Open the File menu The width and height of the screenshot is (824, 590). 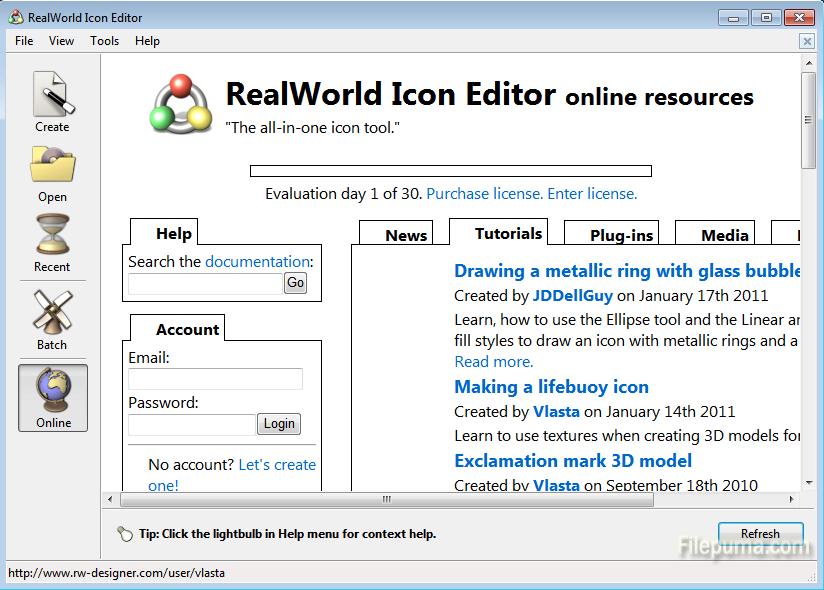click(x=24, y=41)
